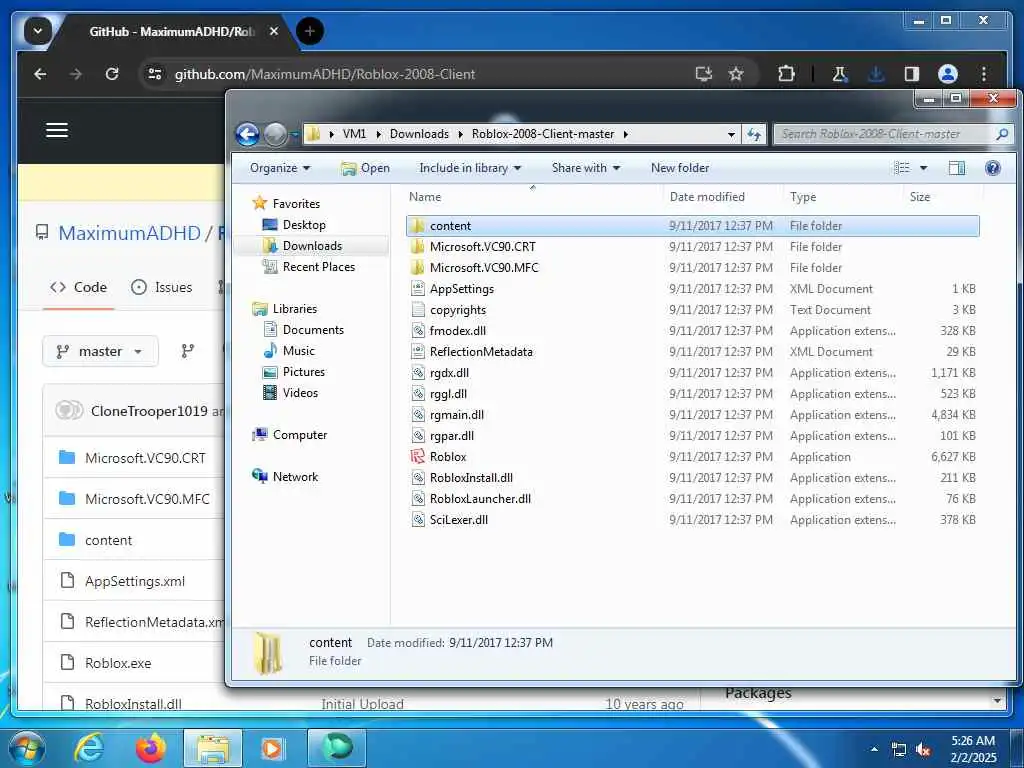Viewport: 1024px width, 768px height.
Task: Change view icon in Explorer toolbar
Action: pos(902,168)
